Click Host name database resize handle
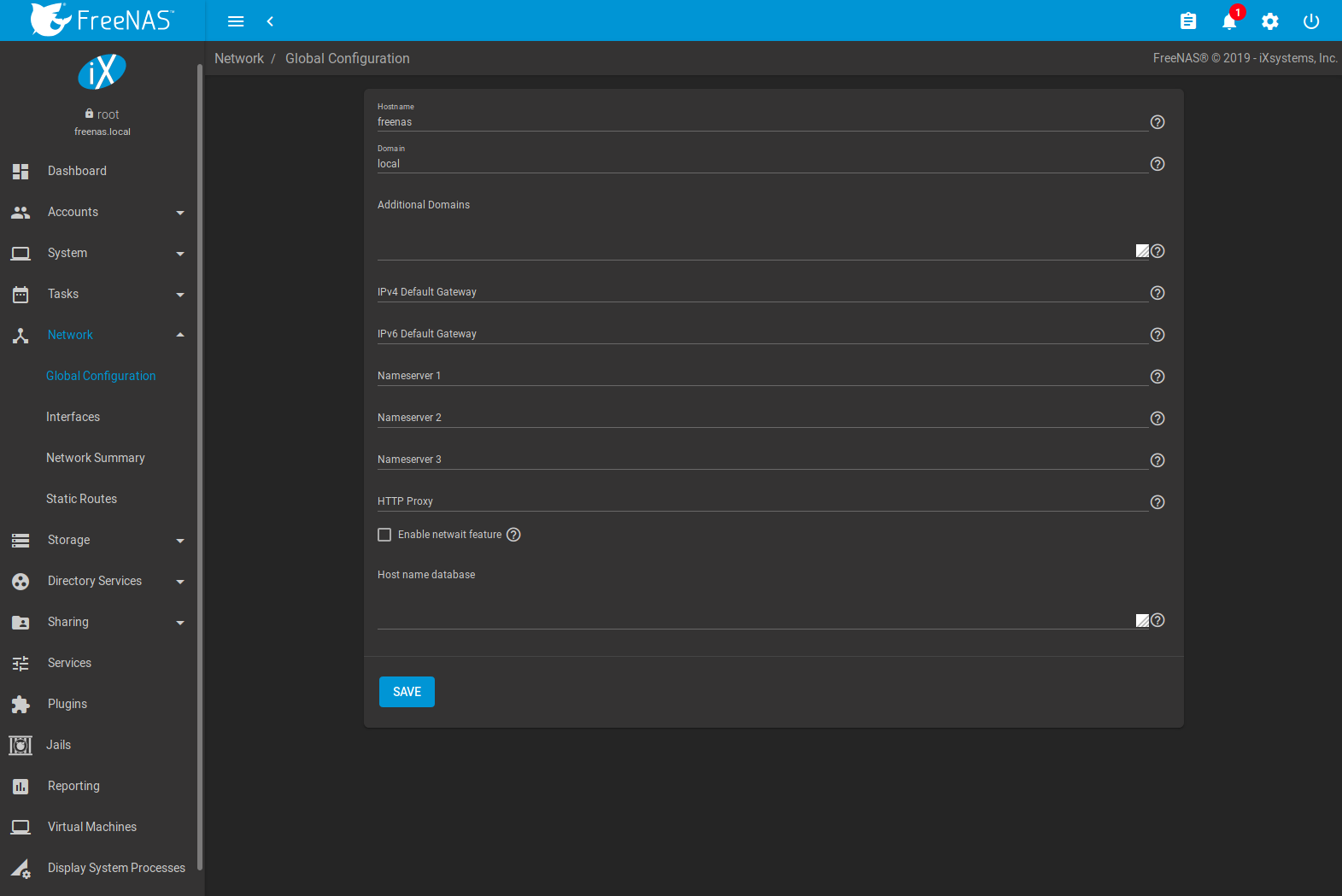 click(x=1142, y=621)
